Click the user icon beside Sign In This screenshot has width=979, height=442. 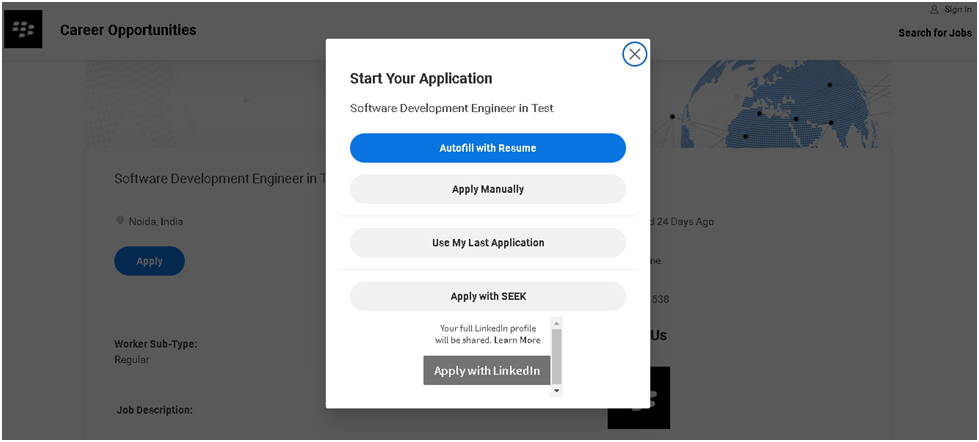pos(934,9)
